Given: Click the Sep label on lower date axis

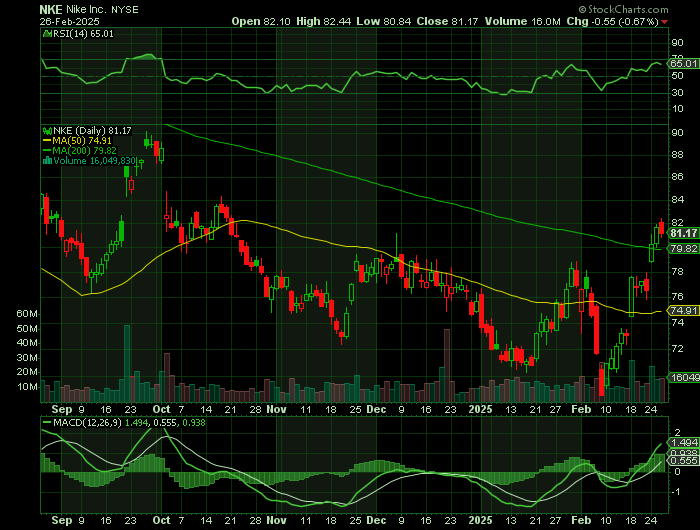Looking at the screenshot, I should 62,521.
